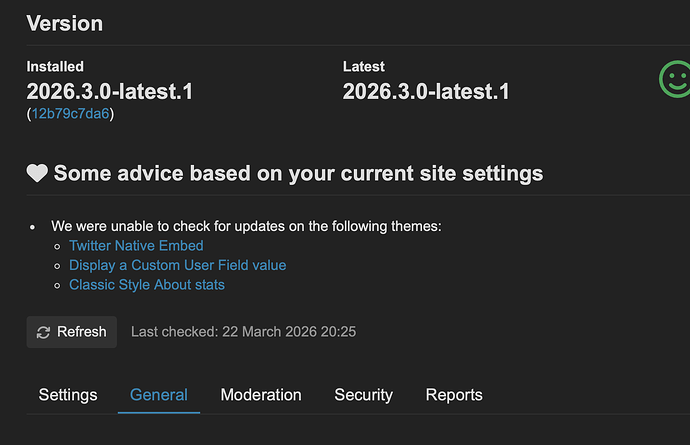Viewport: 690px width, 445px height.
Task: Click the Latest version 2026.3.0-latest.1 text
Action: click(x=426, y=92)
